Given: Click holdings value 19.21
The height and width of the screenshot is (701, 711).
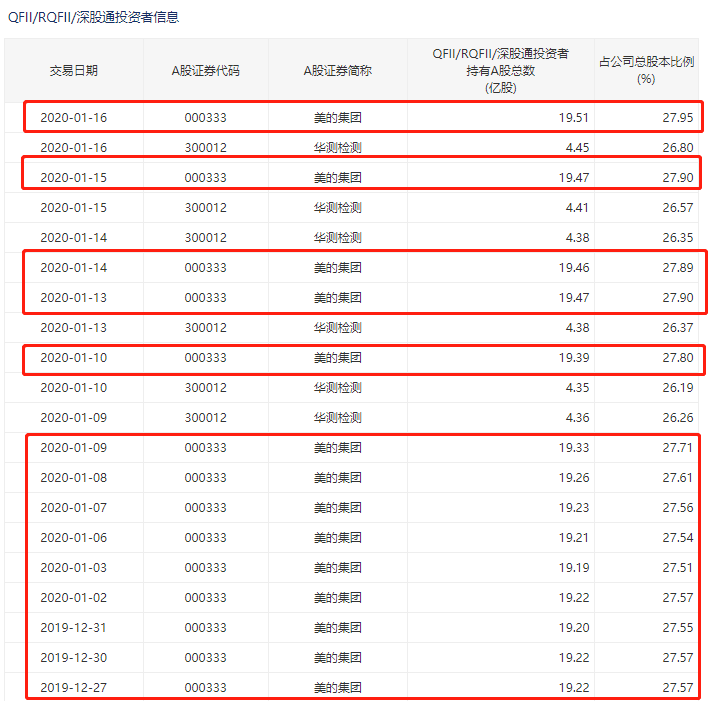Looking at the screenshot, I should pyautogui.click(x=574, y=538).
